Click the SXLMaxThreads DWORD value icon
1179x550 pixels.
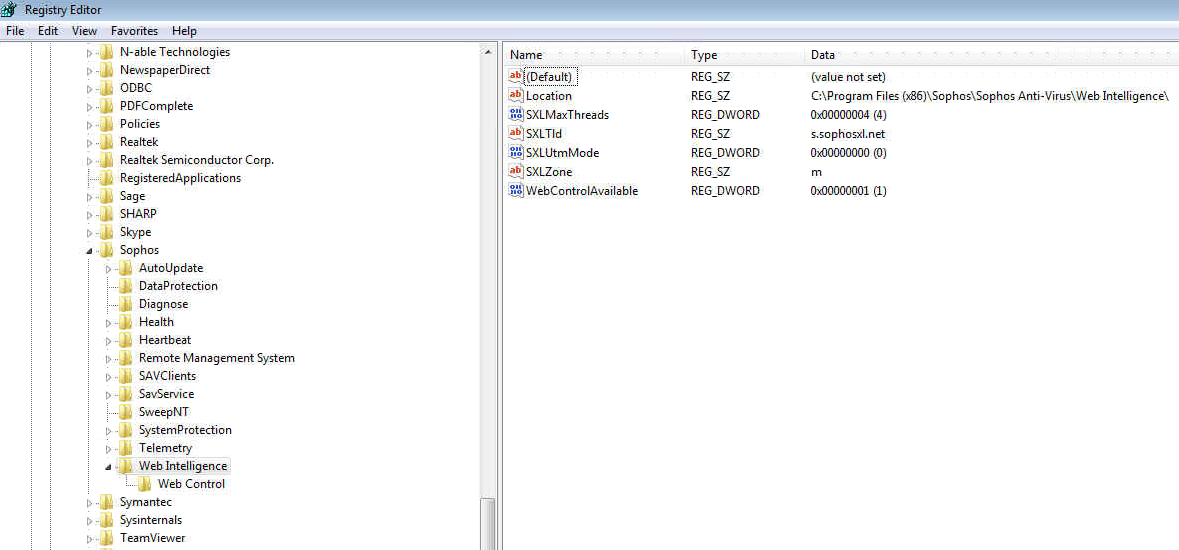516,114
